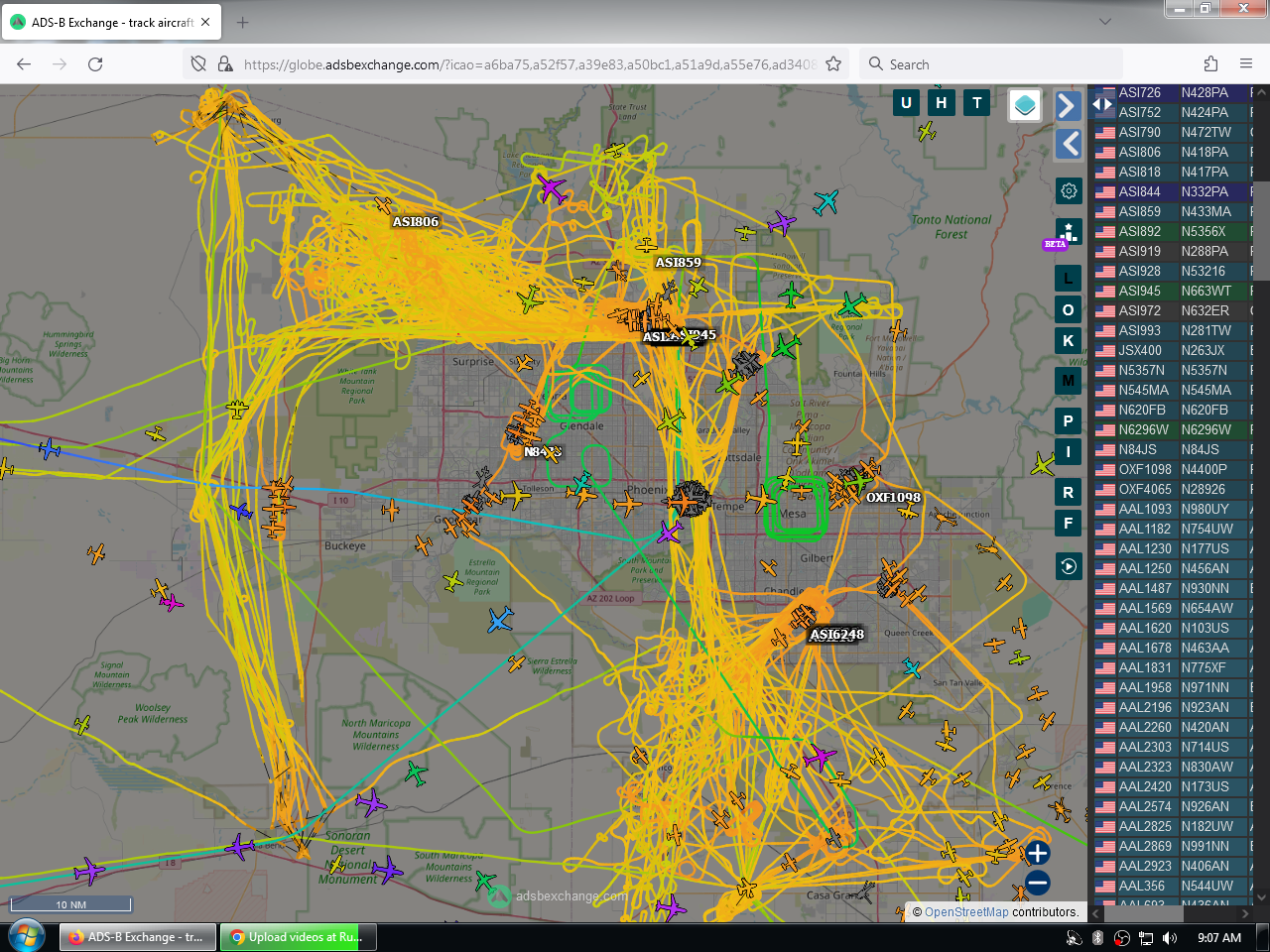This screenshot has width=1270, height=952.
Task: Click the replay playback circle icon
Action: 1069,566
